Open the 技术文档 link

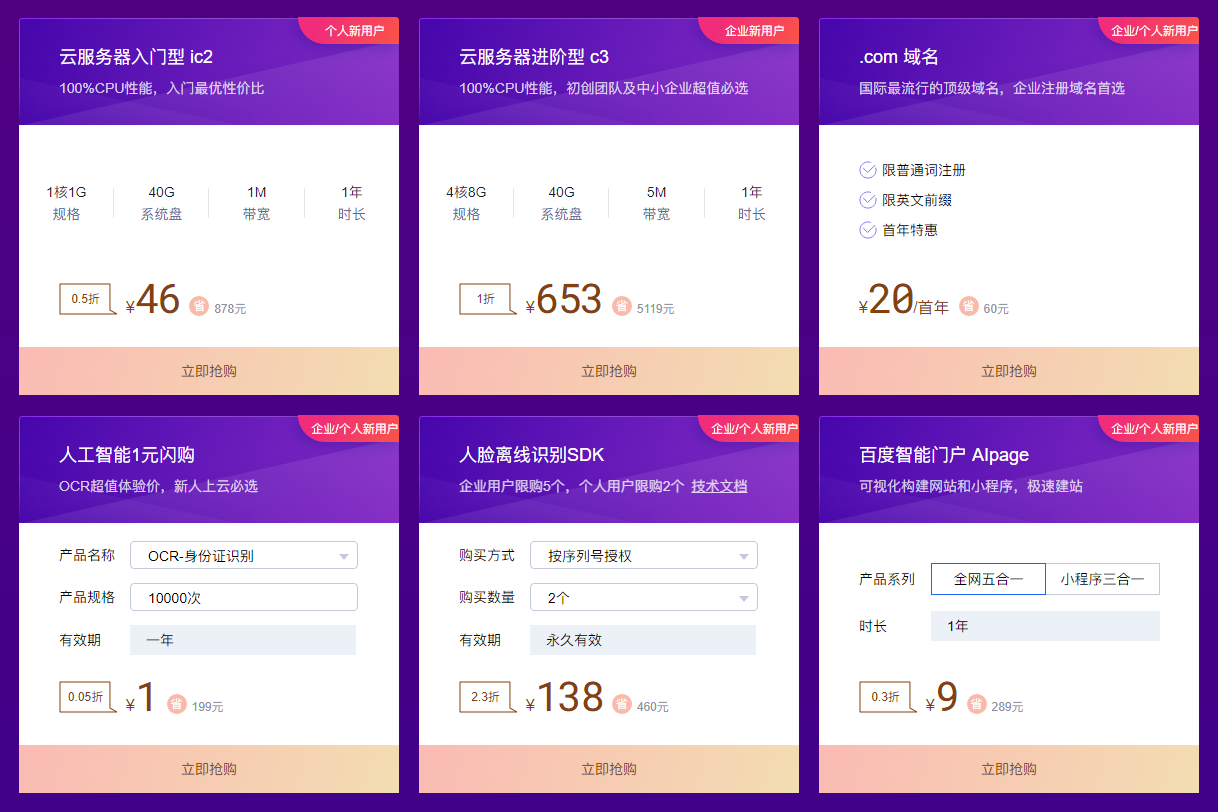(719, 486)
